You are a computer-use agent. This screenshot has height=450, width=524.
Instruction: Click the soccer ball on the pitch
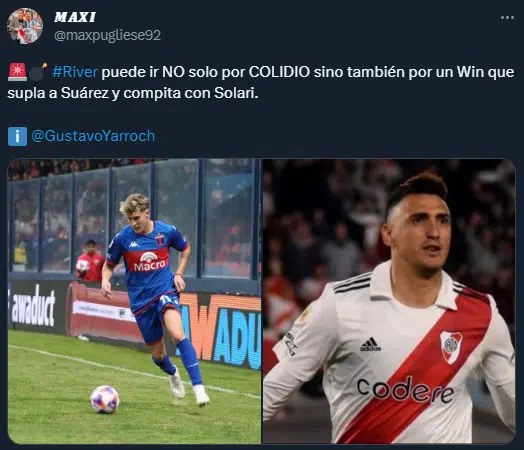(105, 399)
